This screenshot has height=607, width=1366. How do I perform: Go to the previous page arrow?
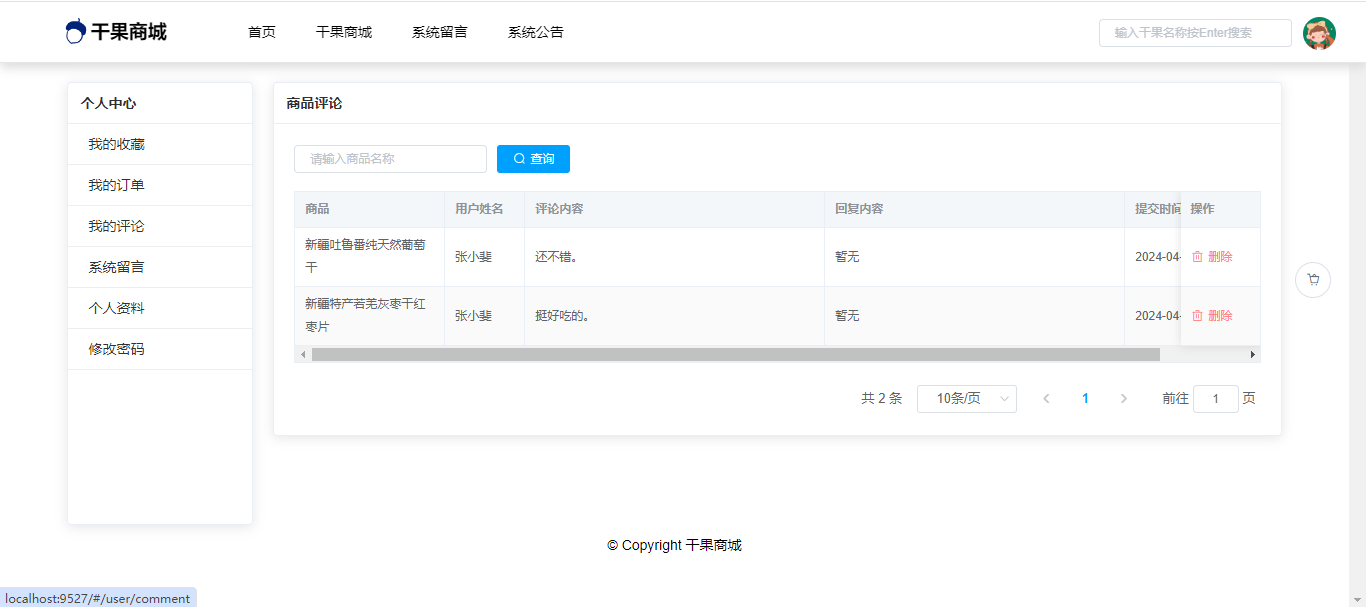(x=1046, y=399)
